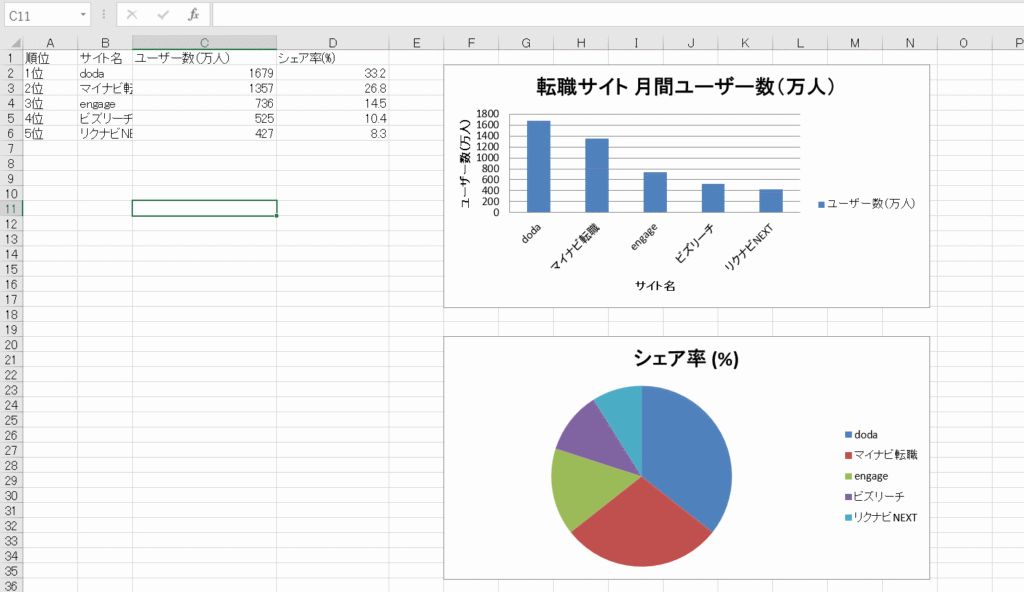1024x592 pixels.
Task: Select column F header
Action: (x=471, y=43)
